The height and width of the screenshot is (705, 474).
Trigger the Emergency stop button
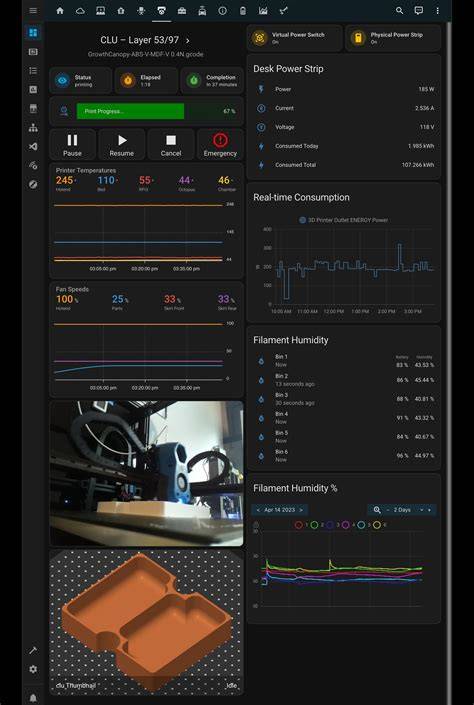220,145
